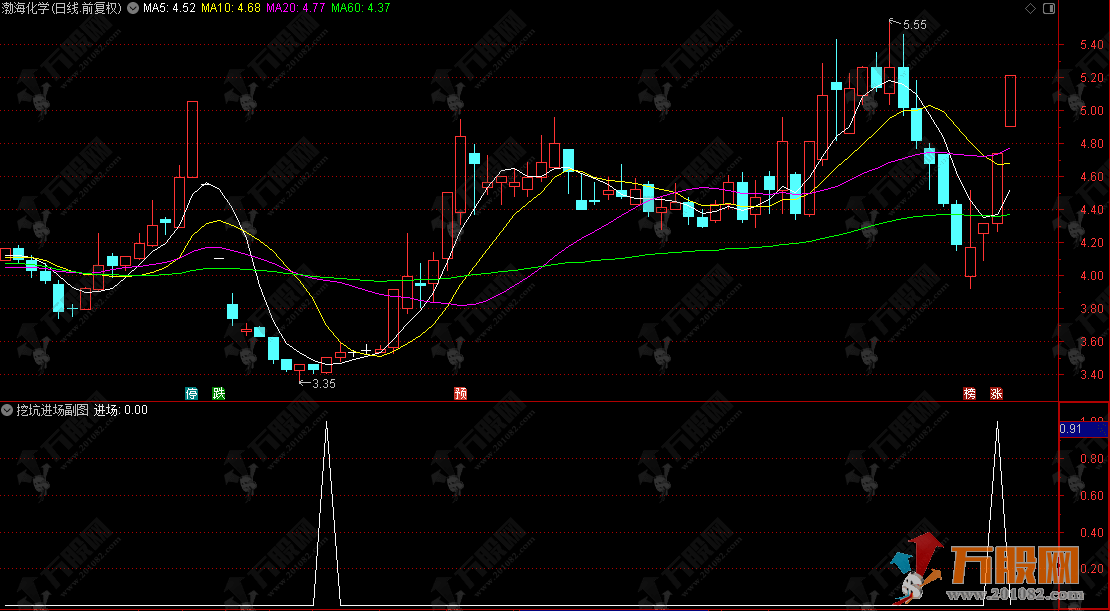Select the yellow MA10 indicator label
The height and width of the screenshot is (611, 1110).
[x=231, y=8]
